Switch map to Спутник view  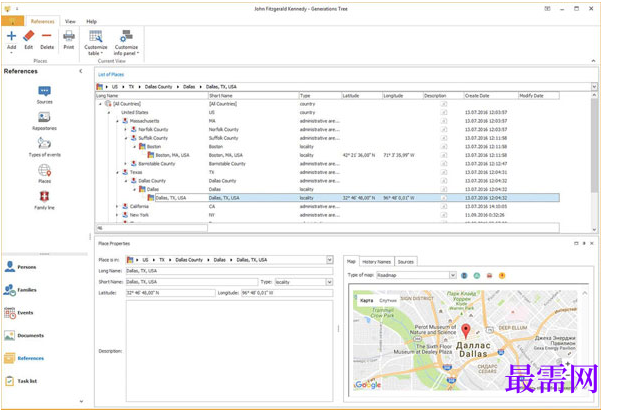coord(387,300)
